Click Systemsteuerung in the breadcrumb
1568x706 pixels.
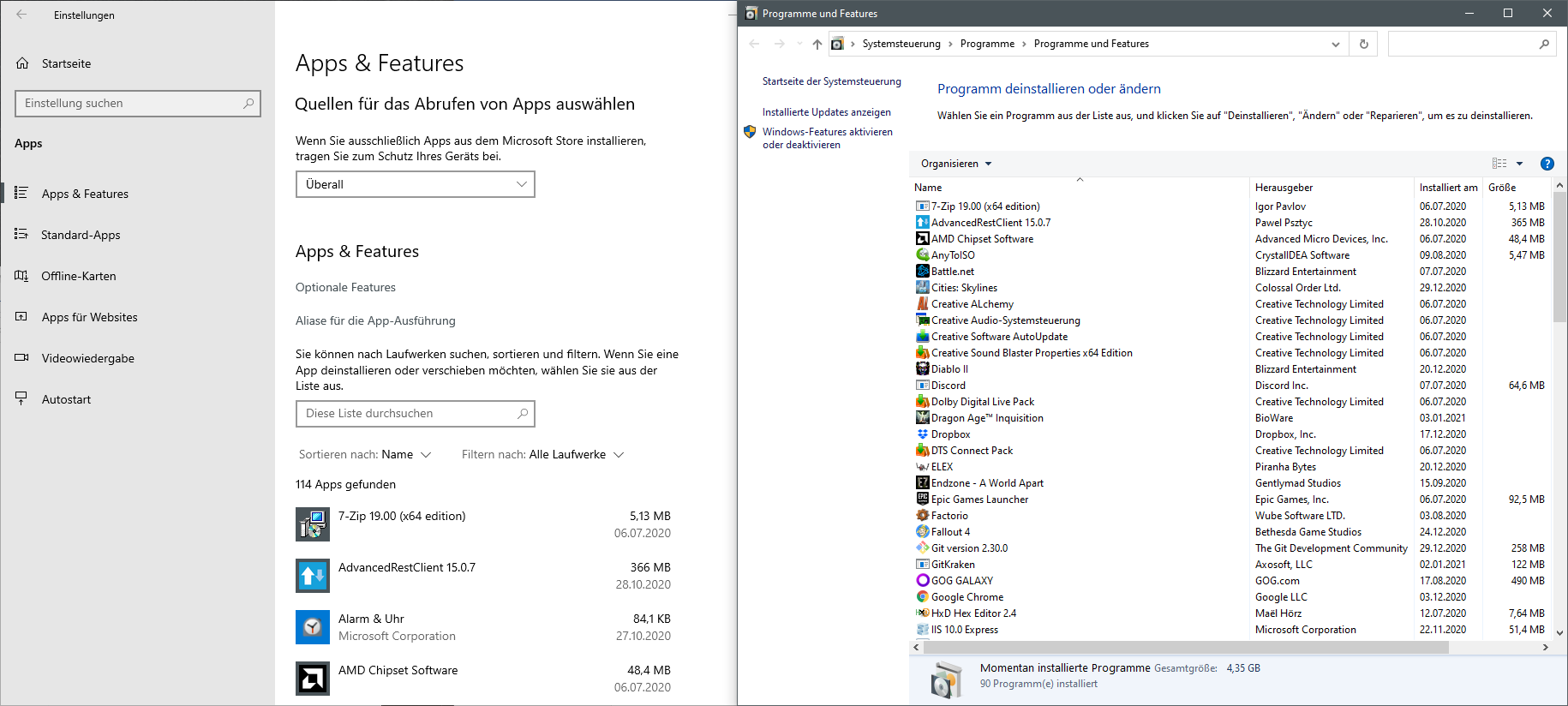(901, 44)
